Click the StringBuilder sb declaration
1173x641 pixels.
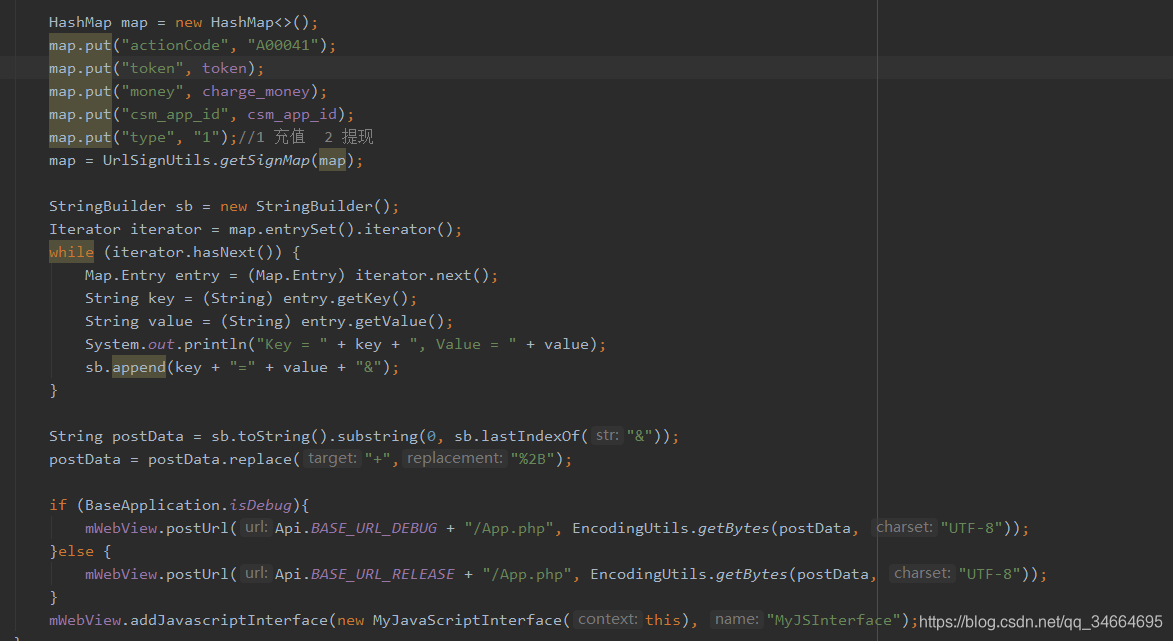click(224, 206)
